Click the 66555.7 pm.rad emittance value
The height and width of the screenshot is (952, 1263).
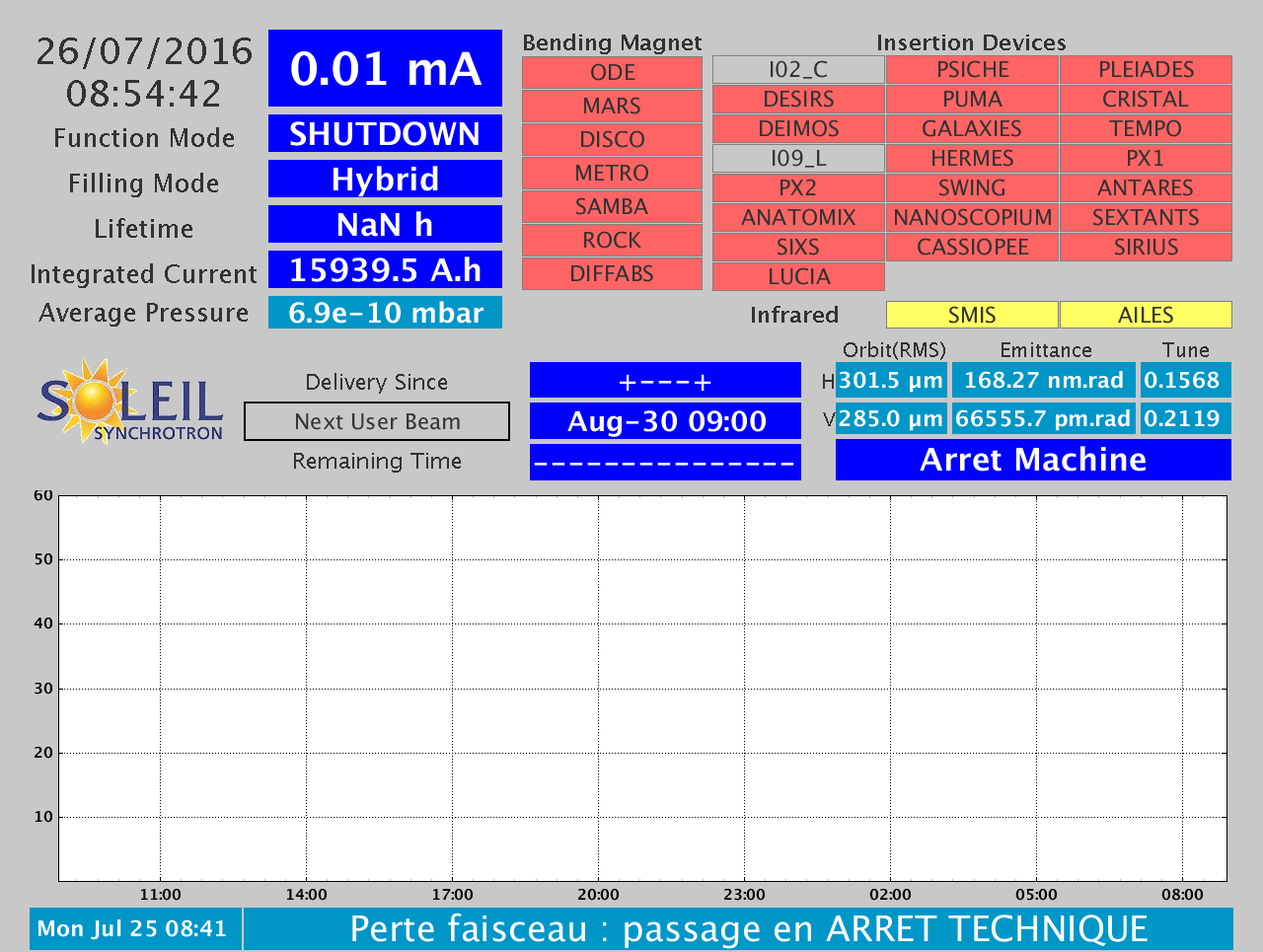pos(1044,418)
